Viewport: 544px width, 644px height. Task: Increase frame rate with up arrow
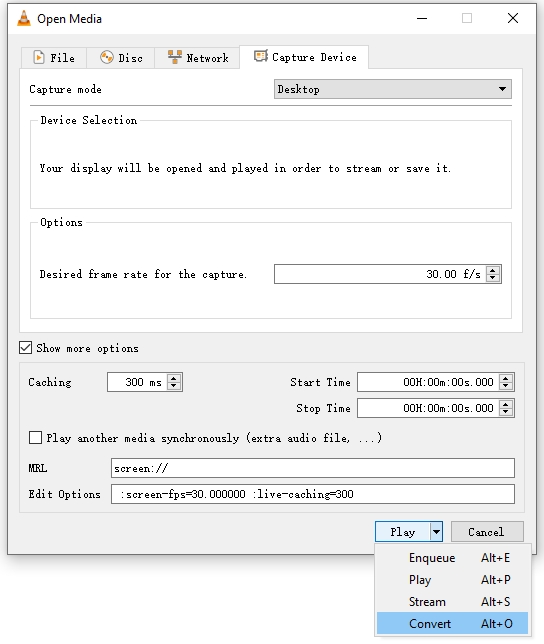point(493,270)
